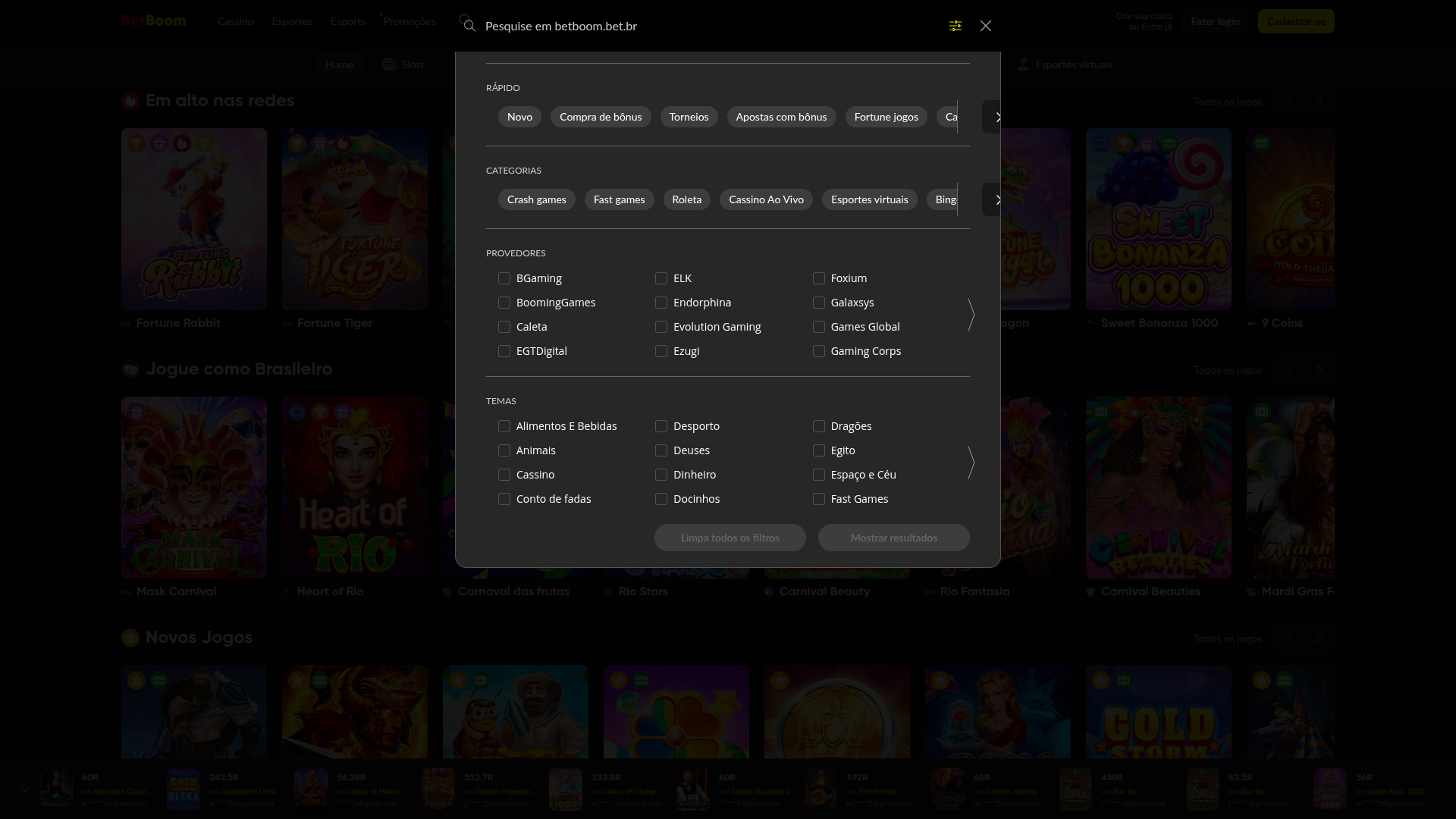
Task: Click next arrow on Novos Jogos row
Action: pos(1319,639)
